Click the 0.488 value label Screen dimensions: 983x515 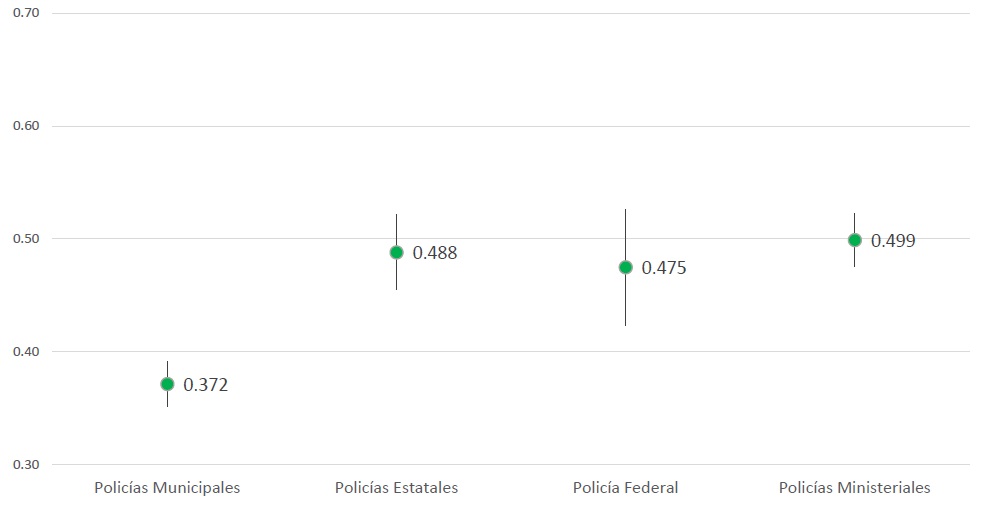435,253
